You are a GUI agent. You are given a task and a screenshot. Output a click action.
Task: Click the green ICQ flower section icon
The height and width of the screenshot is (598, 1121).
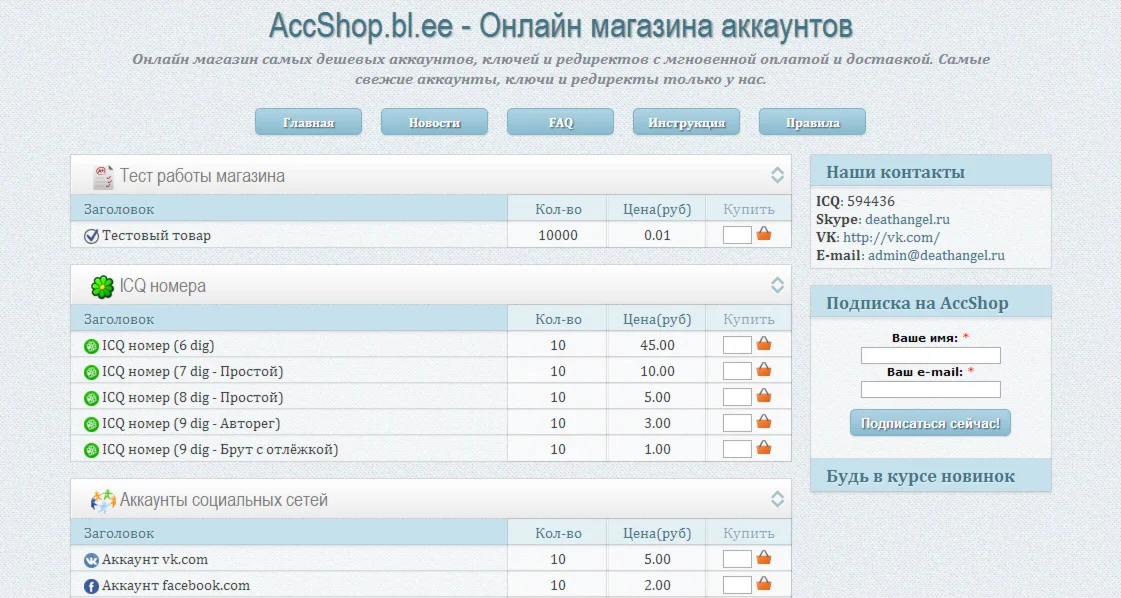click(102, 286)
